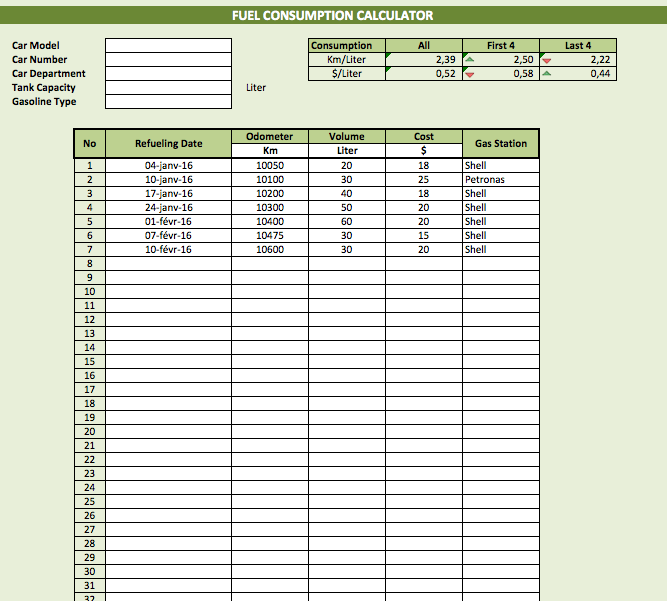Screen dimensions: 667x601
Task: Select row number cell '25'
Action: point(90,501)
